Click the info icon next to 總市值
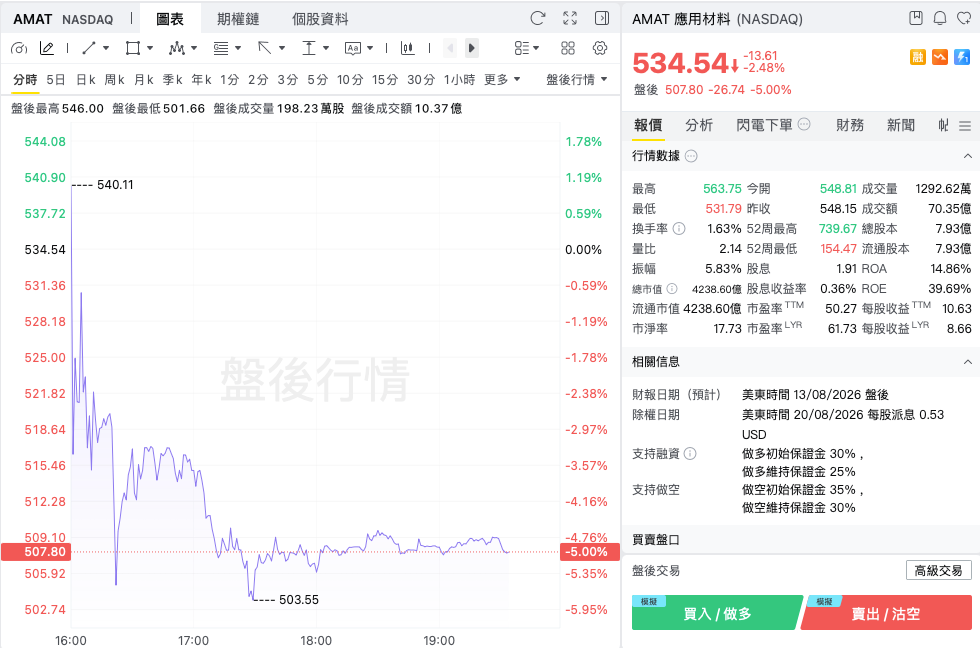The height and width of the screenshot is (648, 980). coord(672,289)
